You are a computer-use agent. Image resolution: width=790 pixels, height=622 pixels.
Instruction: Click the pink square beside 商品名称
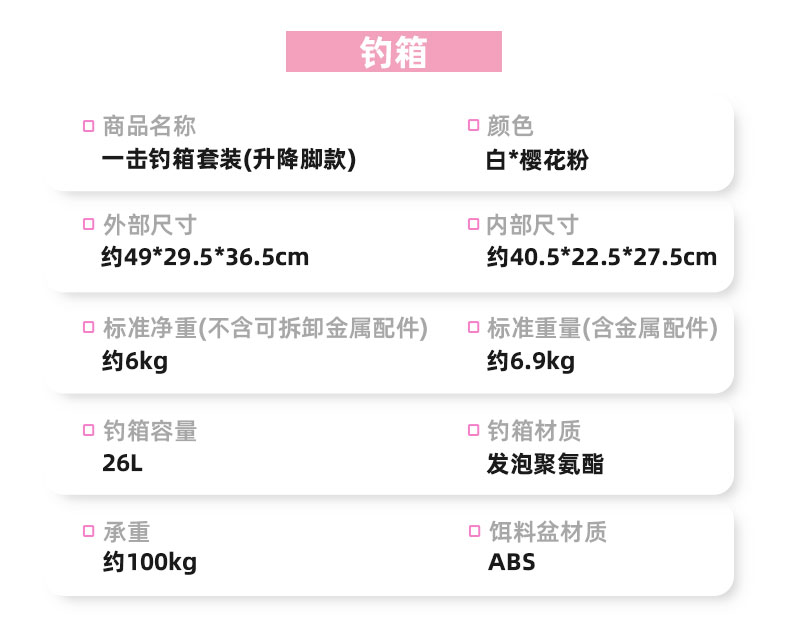coord(88,127)
